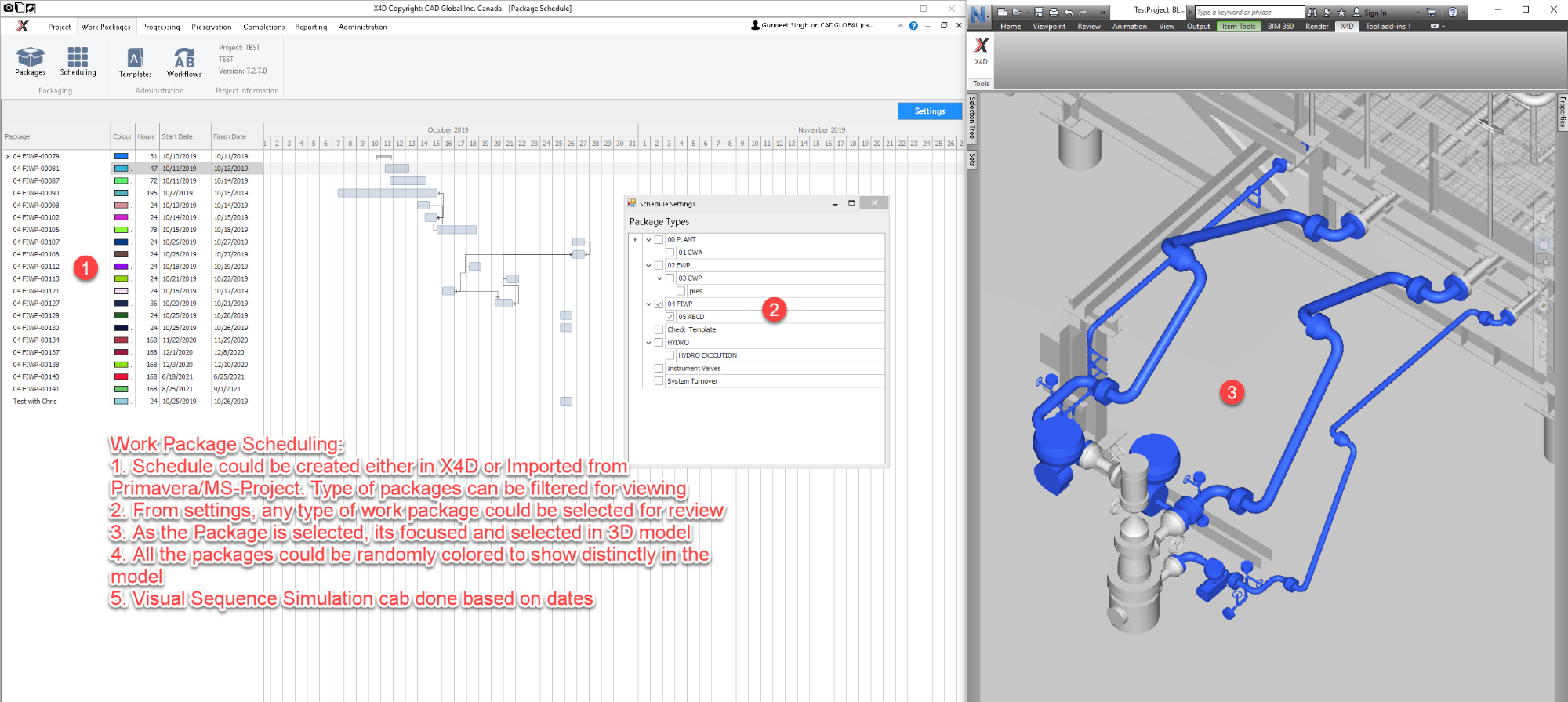Open the Properties side panel
This screenshot has width=1568, height=702.
tap(1562, 111)
